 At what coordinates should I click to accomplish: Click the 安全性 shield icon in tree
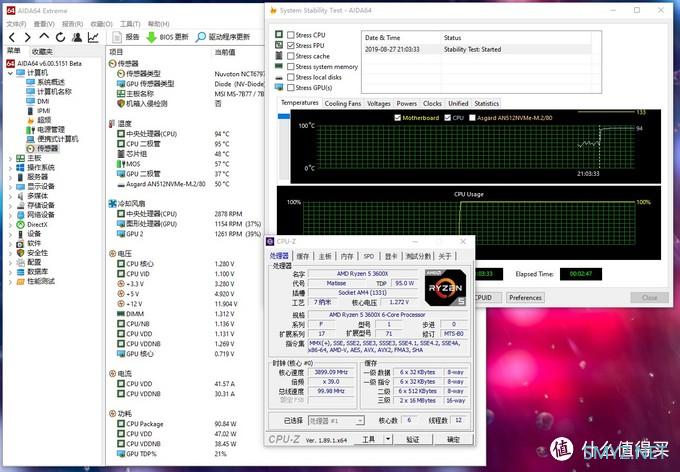tap(20, 253)
